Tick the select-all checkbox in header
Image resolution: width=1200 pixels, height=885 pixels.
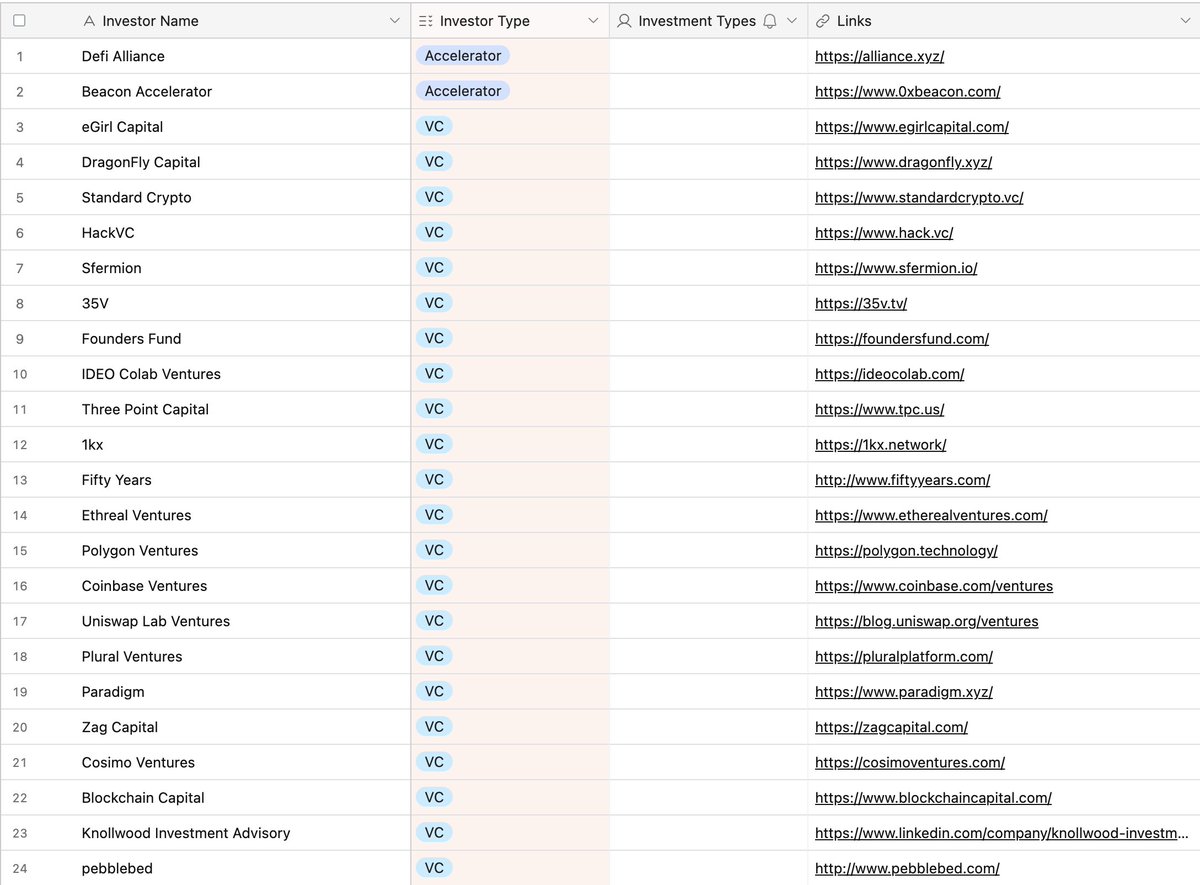pyautogui.click(x=19, y=20)
